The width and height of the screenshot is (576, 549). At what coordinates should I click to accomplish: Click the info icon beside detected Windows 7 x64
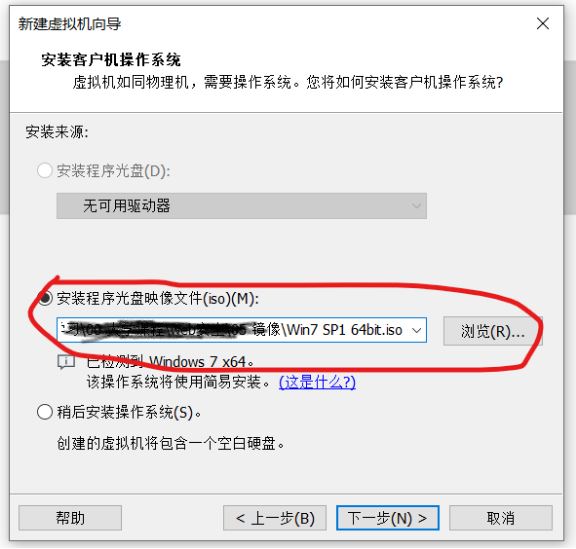click(x=66, y=362)
